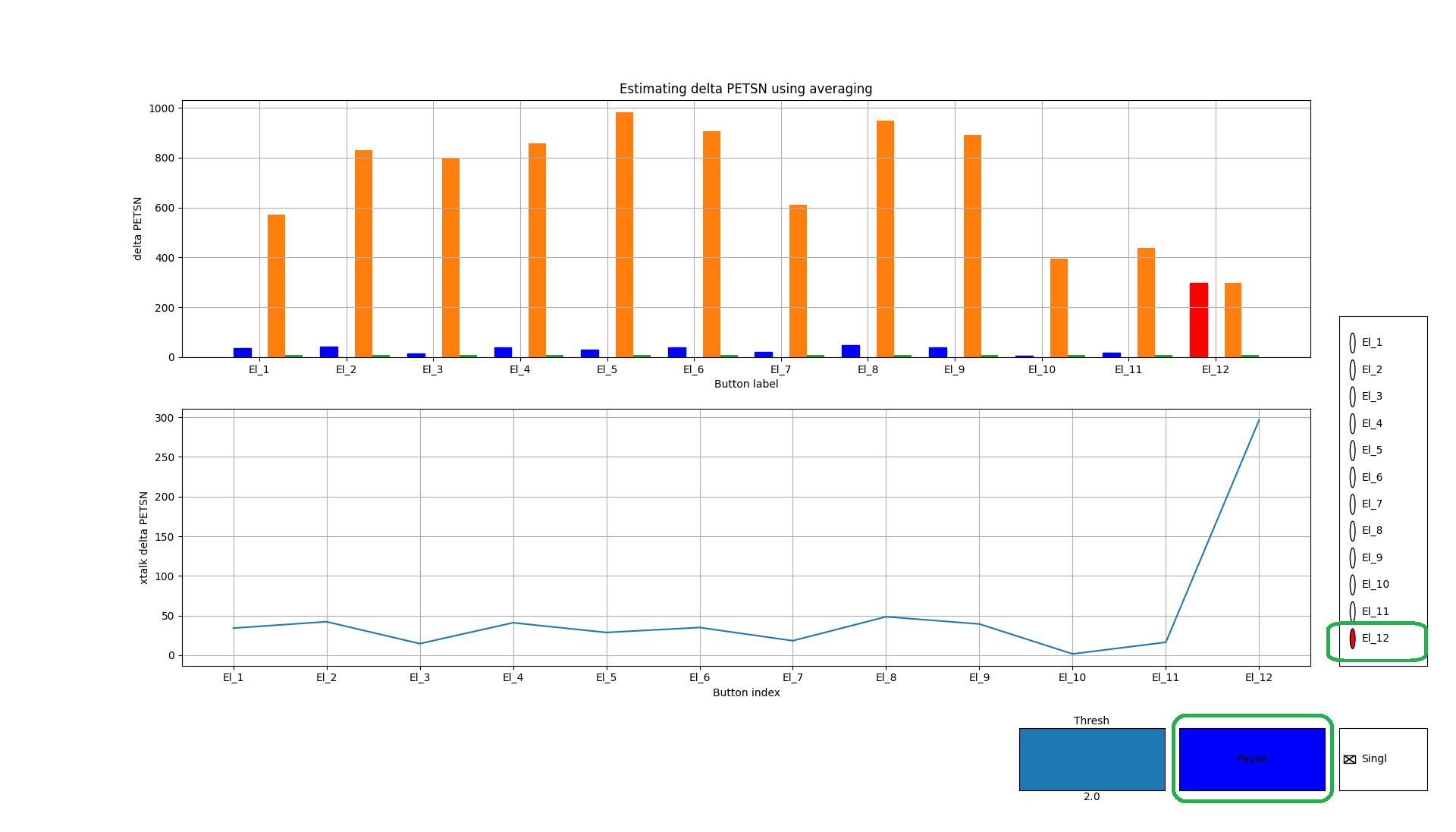This screenshot has width=1456, height=832.
Task: Select the El_2 radio button
Action: (x=1352, y=370)
